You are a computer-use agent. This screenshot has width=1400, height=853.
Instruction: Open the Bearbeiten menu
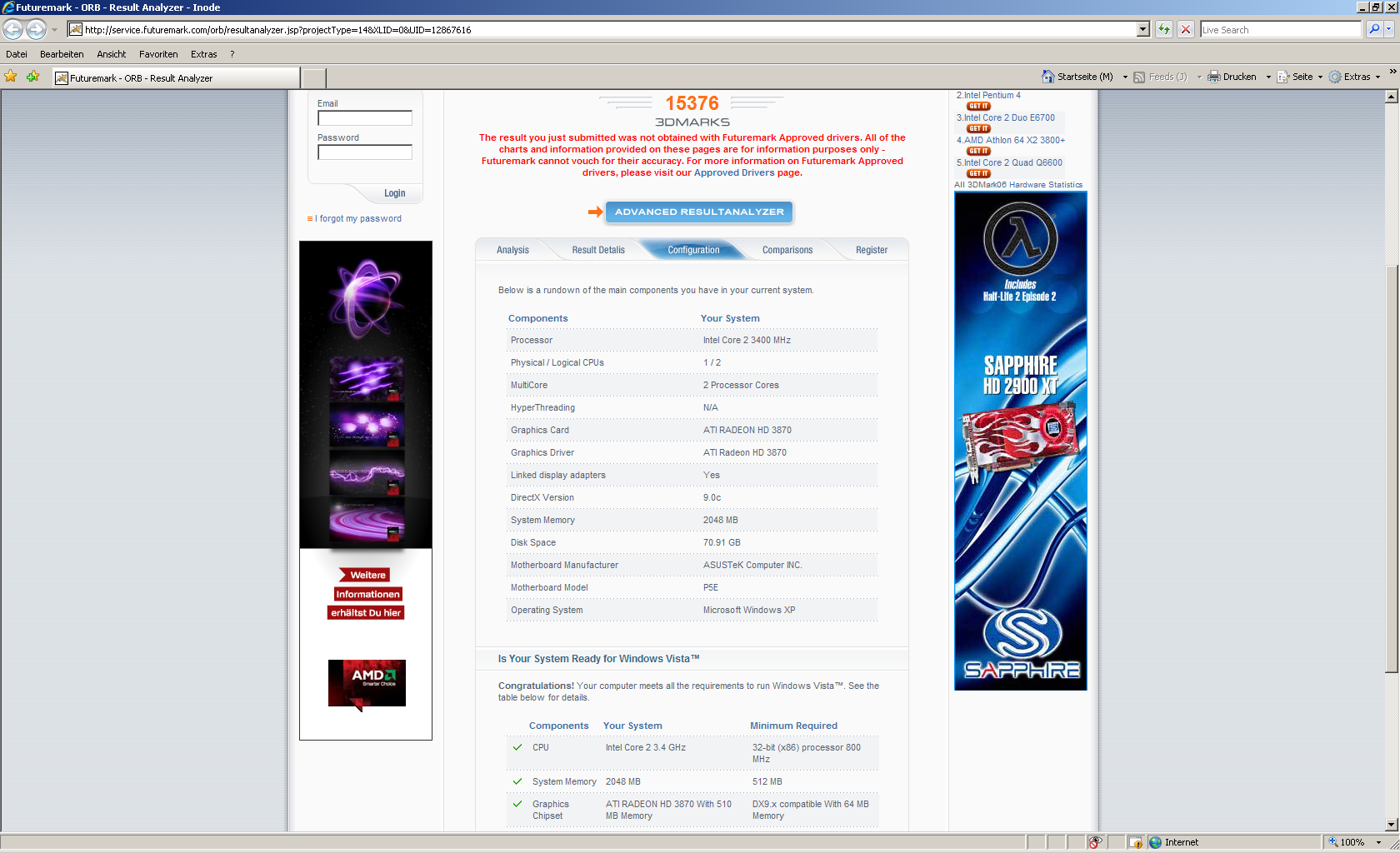[x=62, y=54]
